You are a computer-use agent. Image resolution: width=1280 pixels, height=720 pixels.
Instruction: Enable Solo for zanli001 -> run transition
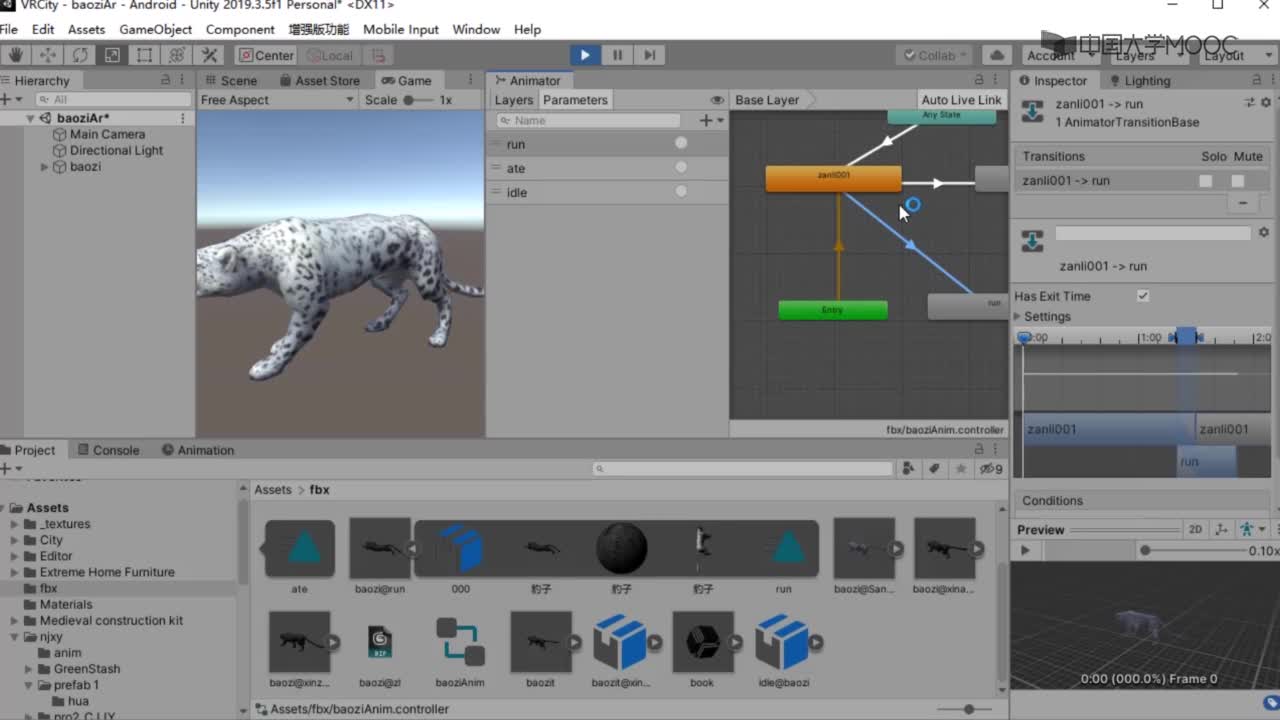[1206, 181]
